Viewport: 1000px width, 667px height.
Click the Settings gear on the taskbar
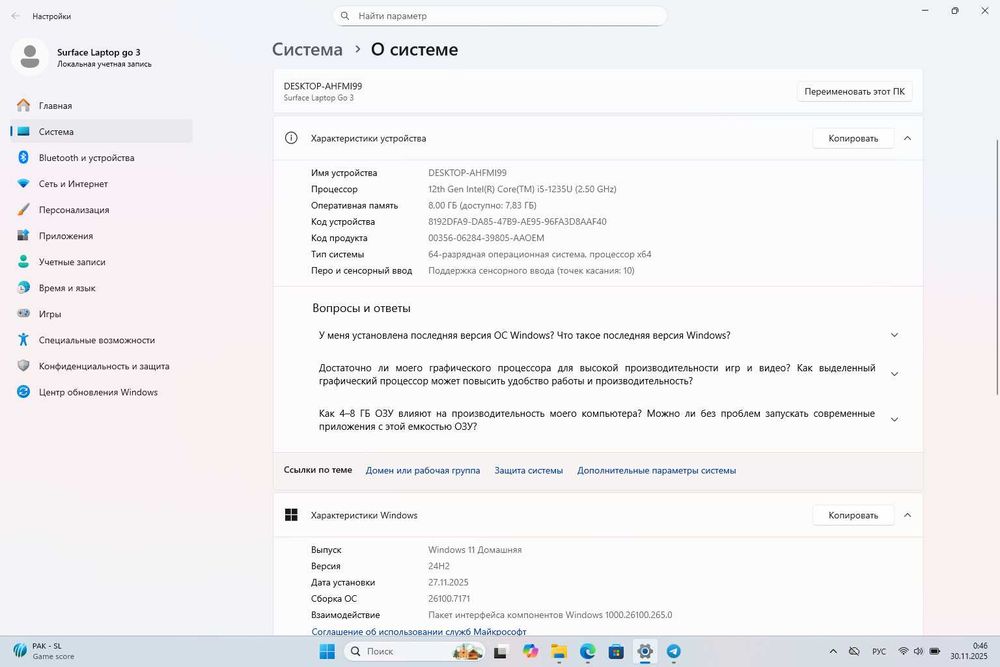(645, 651)
